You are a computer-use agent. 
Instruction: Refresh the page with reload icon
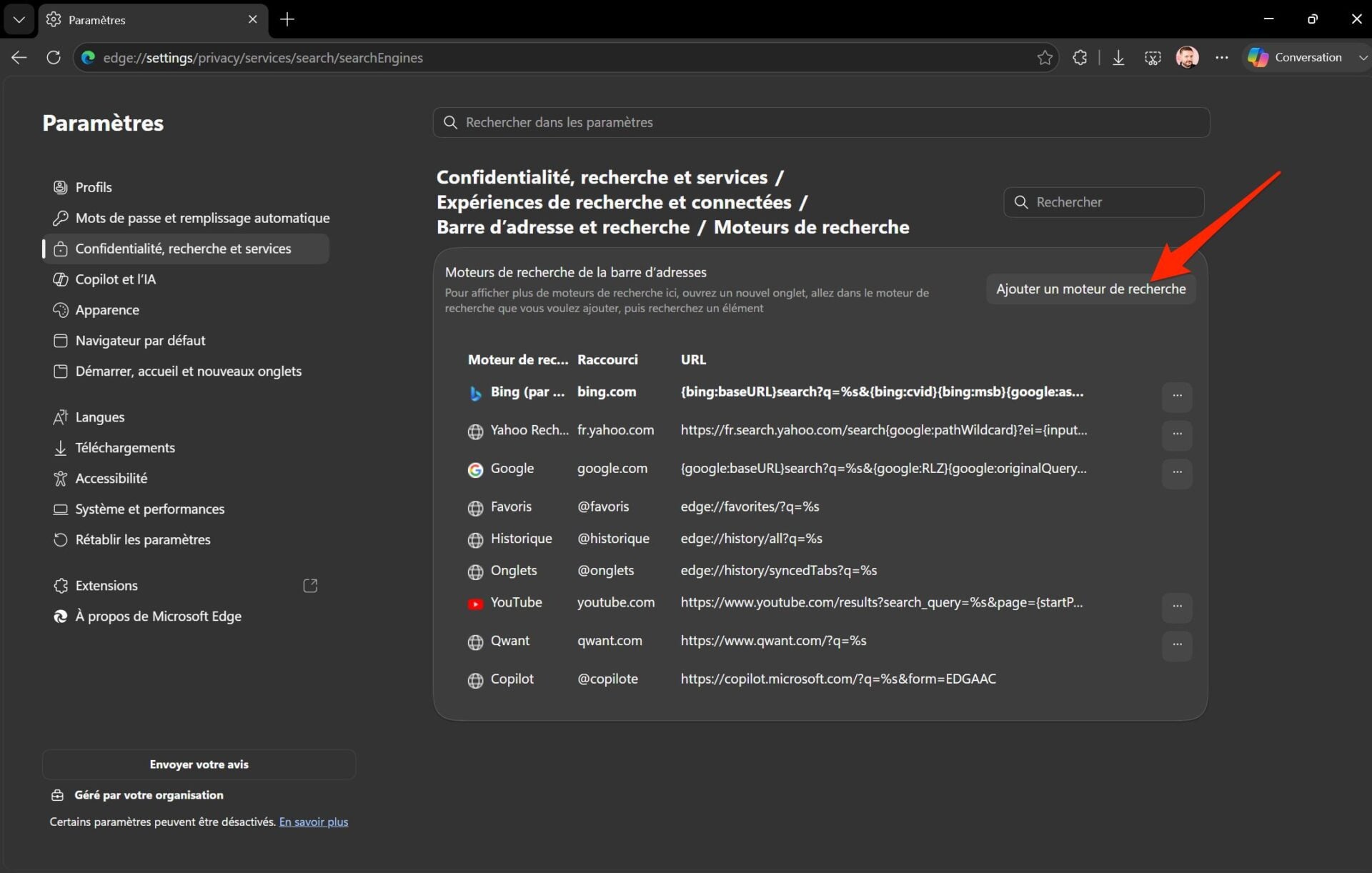click(54, 57)
